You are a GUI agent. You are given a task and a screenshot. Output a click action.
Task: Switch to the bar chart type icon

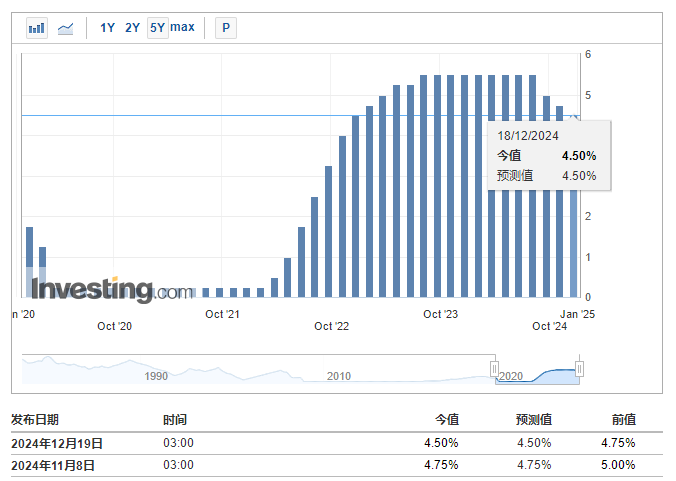(37, 28)
